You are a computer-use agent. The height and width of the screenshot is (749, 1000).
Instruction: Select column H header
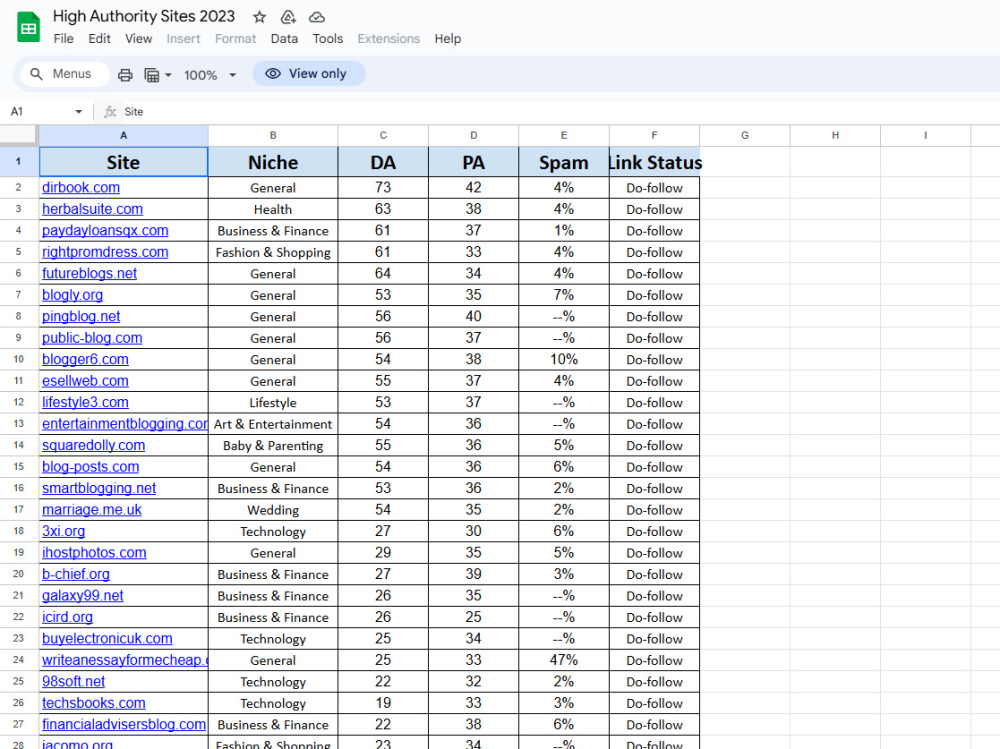tap(835, 135)
